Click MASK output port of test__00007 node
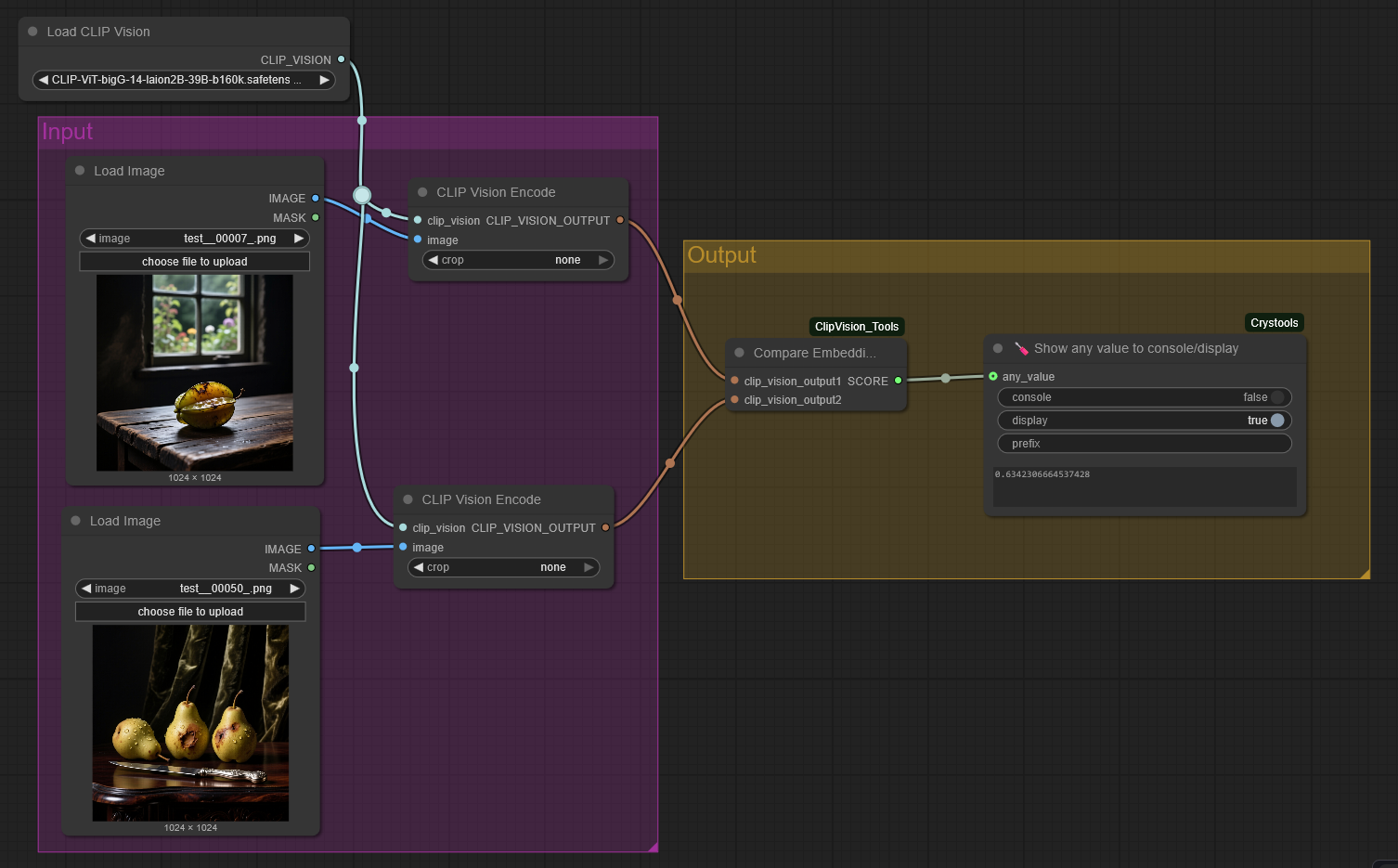The width and height of the screenshot is (1398, 868). coord(316,217)
